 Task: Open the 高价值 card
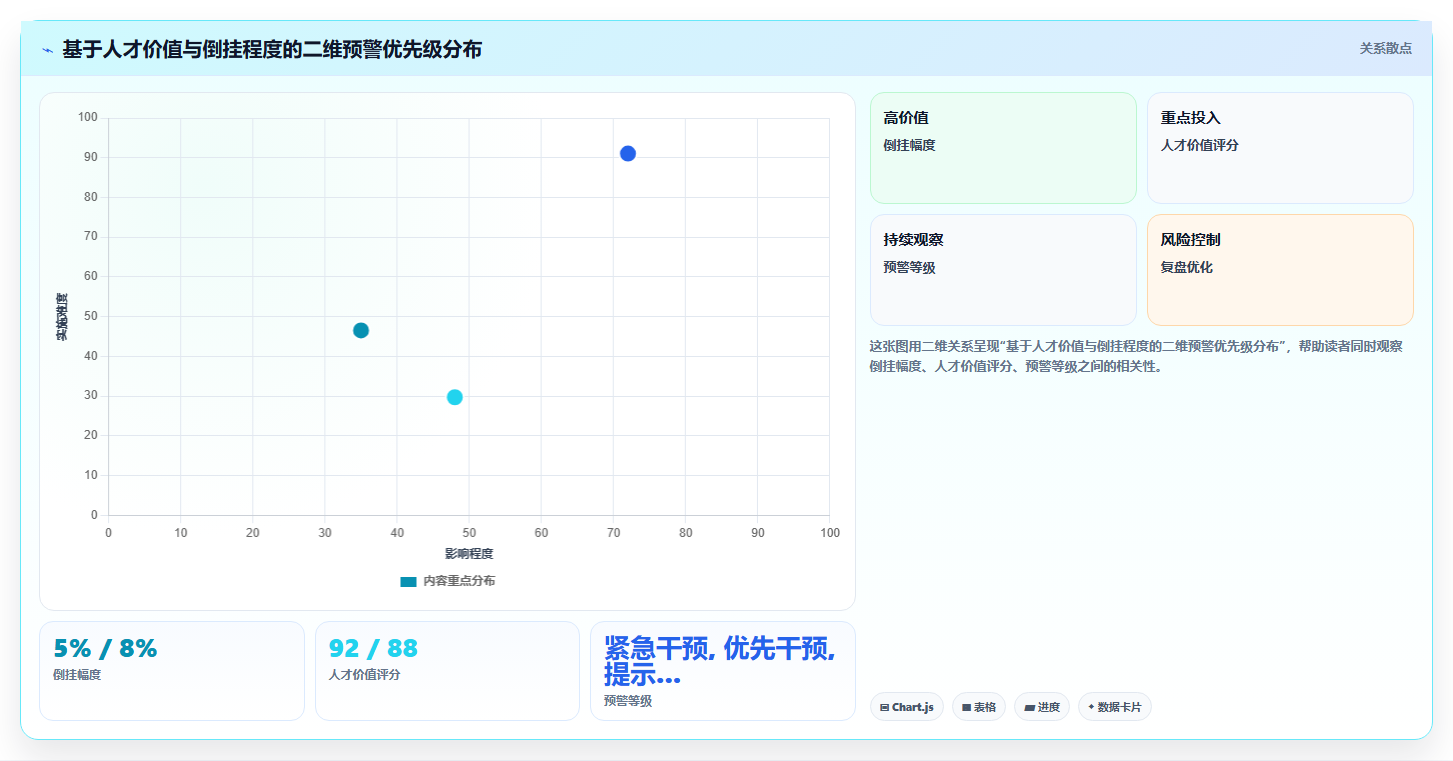click(x=1003, y=148)
